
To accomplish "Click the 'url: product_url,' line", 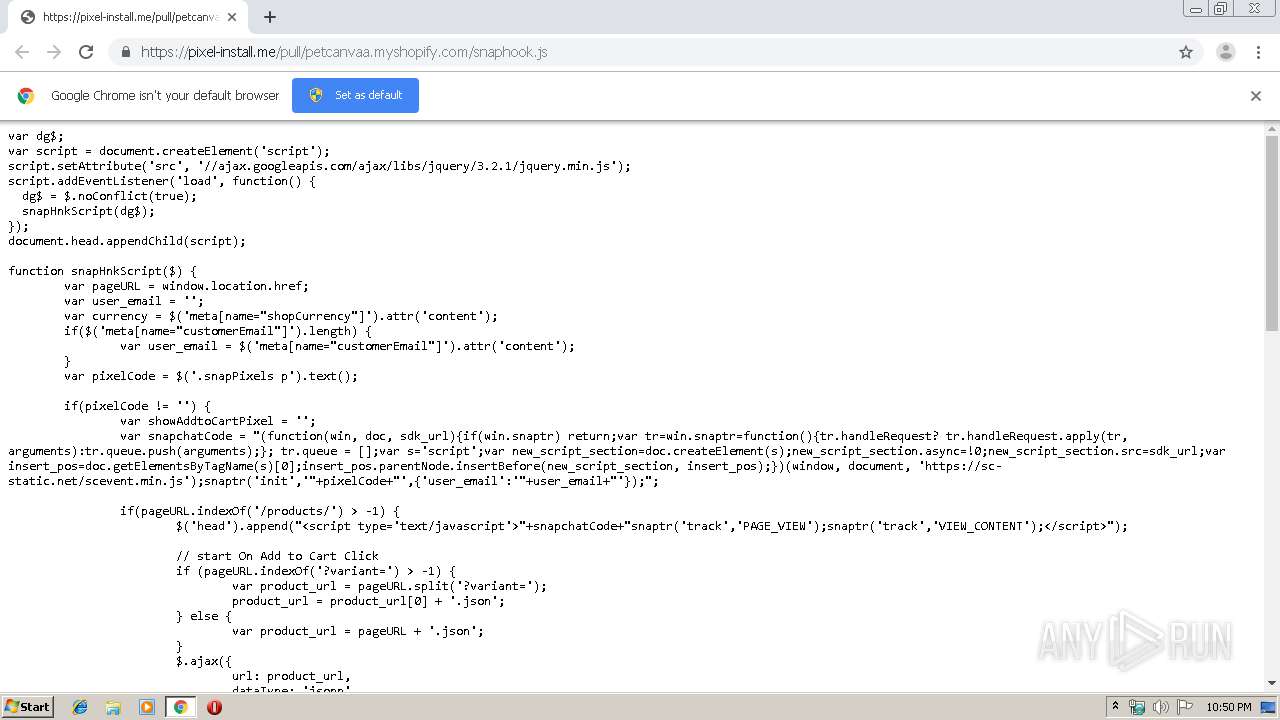I will tap(291, 676).
